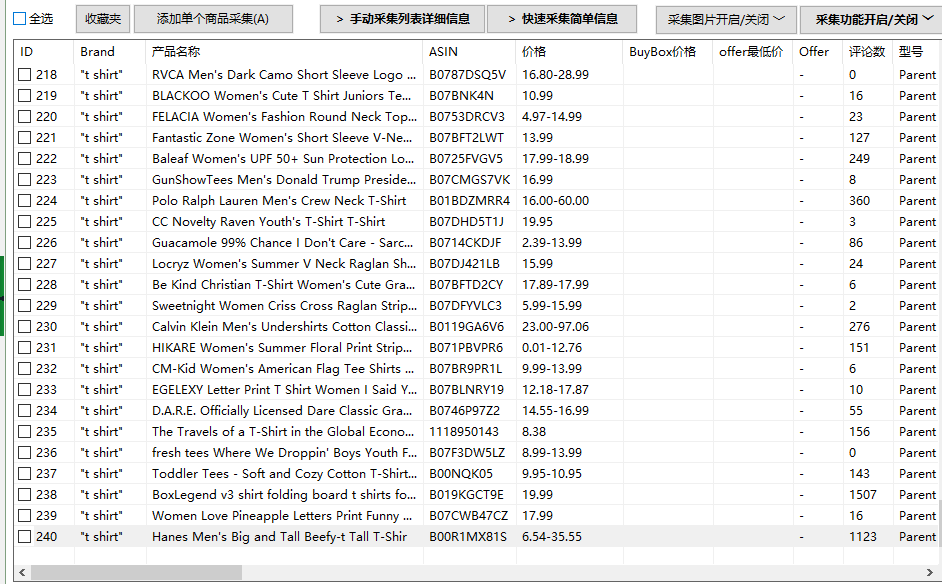Image resolution: width=942 pixels, height=584 pixels.
Task: Click the horizontal scrollbar thumb
Action: [x=136, y=573]
